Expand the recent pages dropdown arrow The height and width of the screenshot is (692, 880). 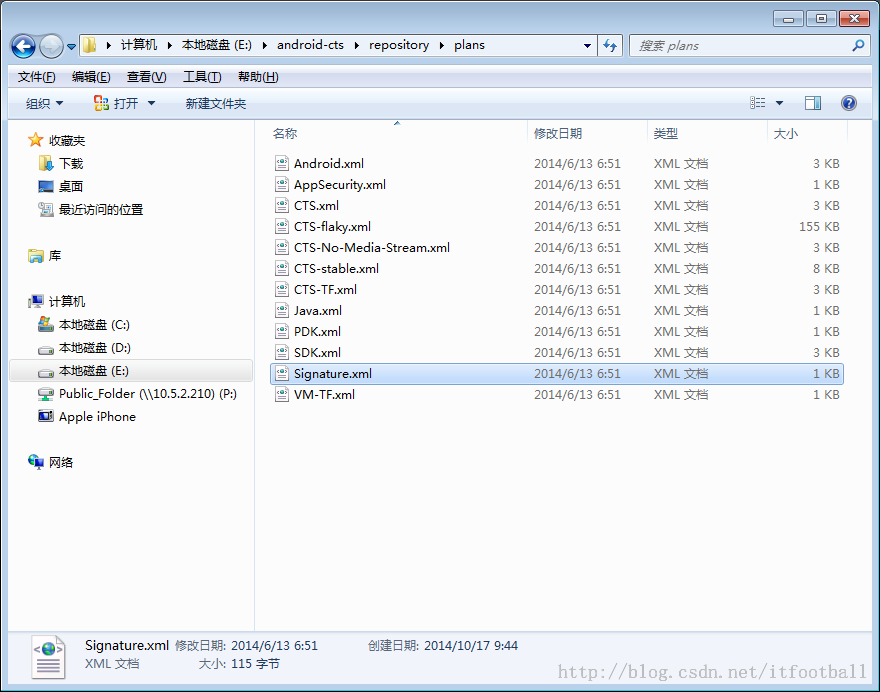[71, 47]
